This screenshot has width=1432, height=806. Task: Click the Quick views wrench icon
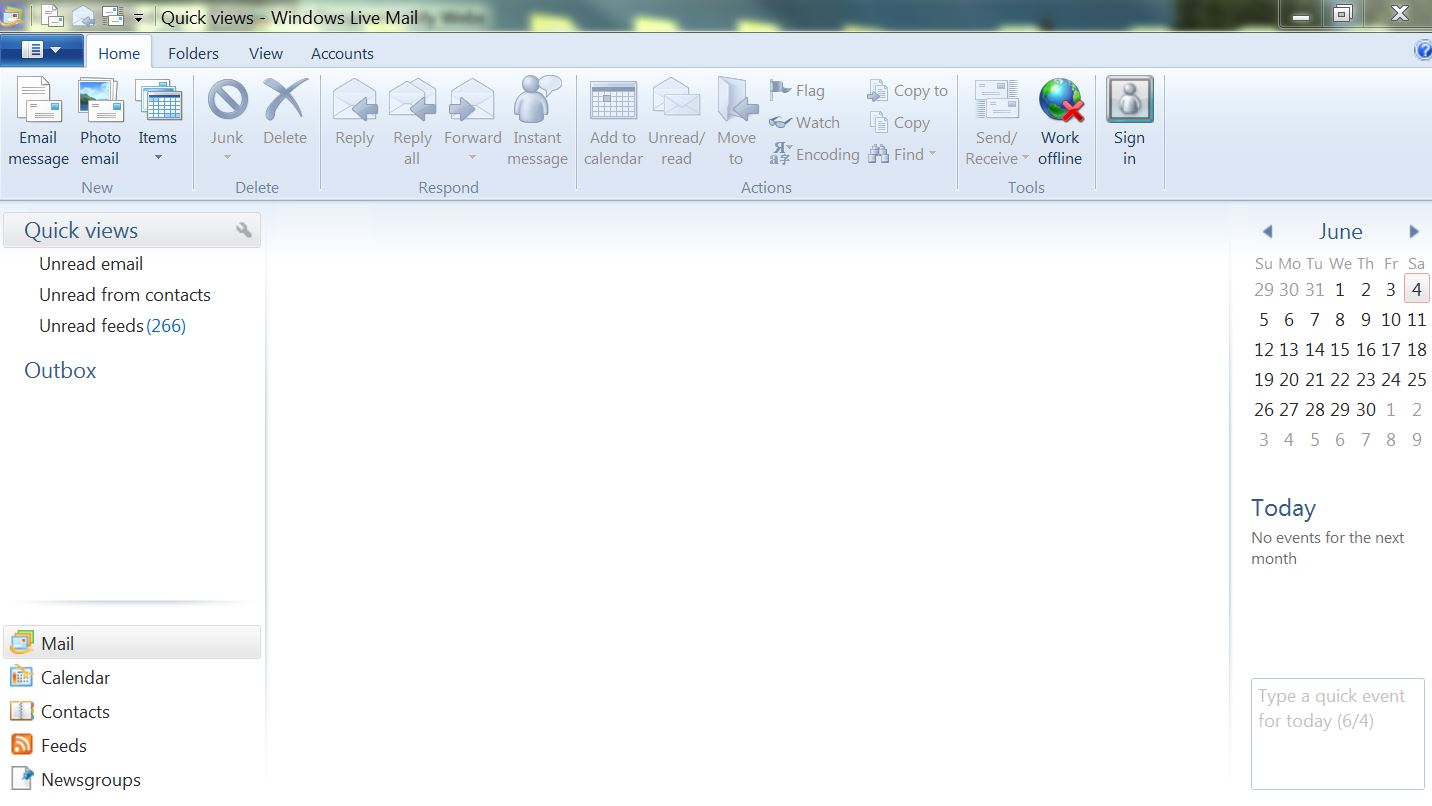244,231
